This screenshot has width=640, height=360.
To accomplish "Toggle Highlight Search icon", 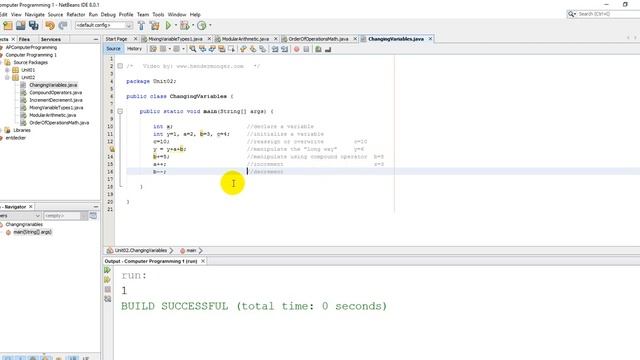I will click(222, 49).
